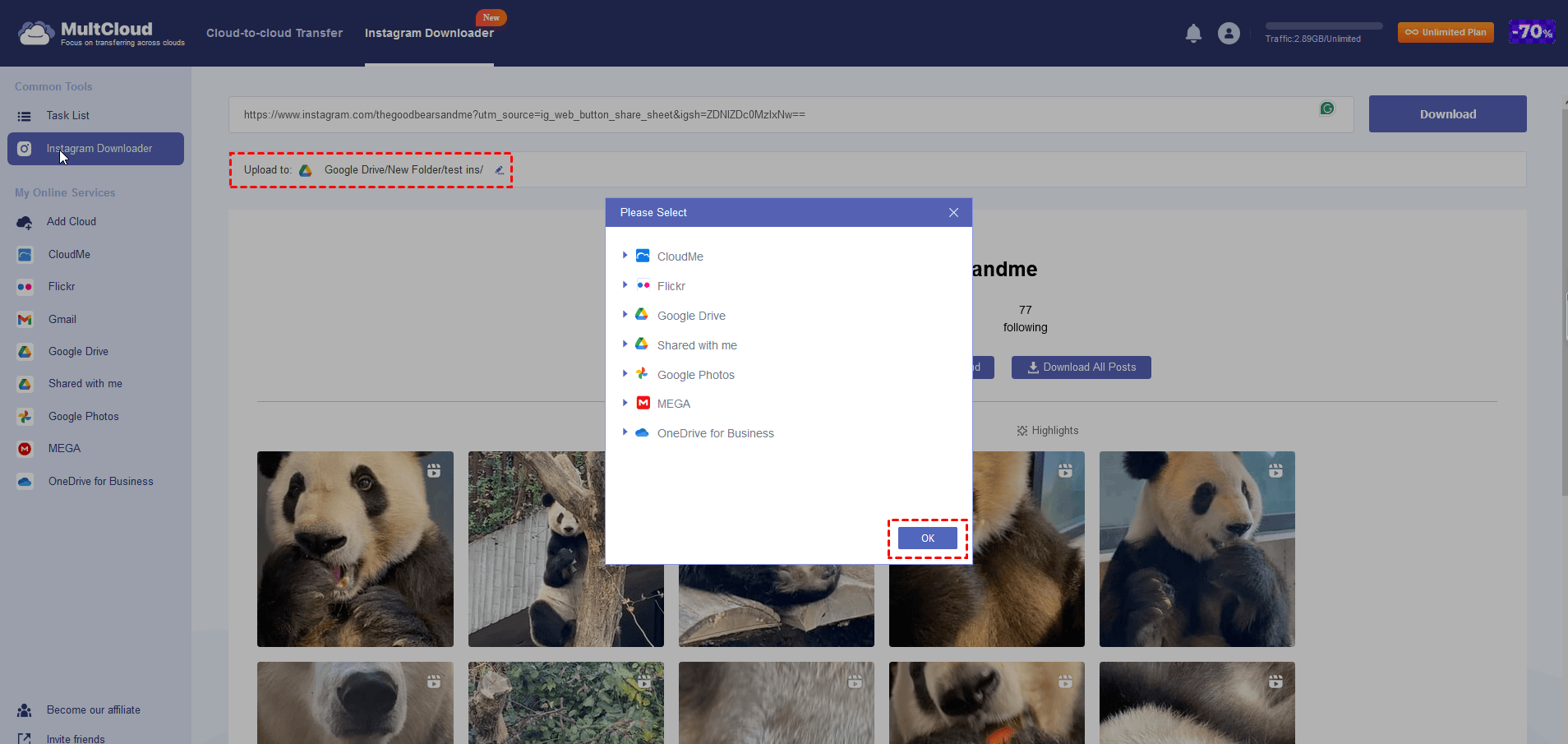Click the Google Drive upload path text

click(x=404, y=170)
